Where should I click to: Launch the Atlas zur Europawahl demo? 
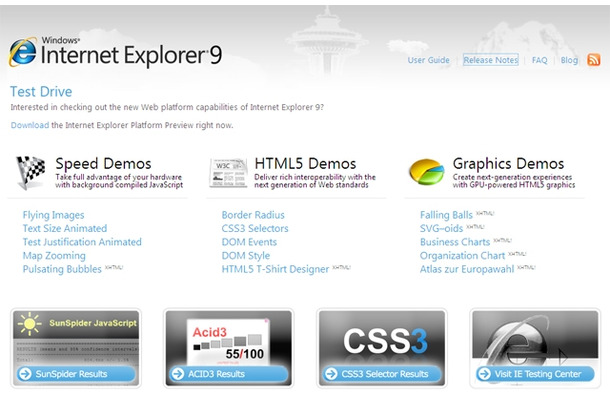tap(467, 269)
